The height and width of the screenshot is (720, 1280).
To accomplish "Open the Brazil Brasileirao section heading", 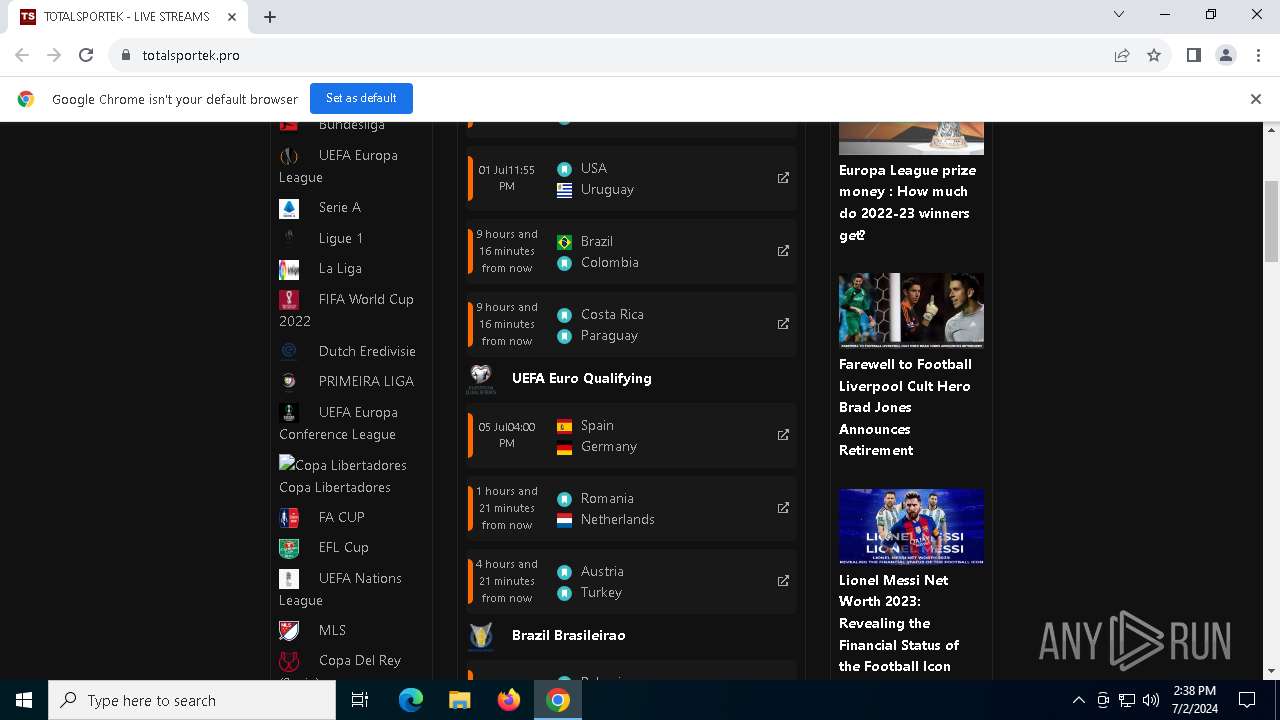I will pyautogui.click(x=568, y=635).
